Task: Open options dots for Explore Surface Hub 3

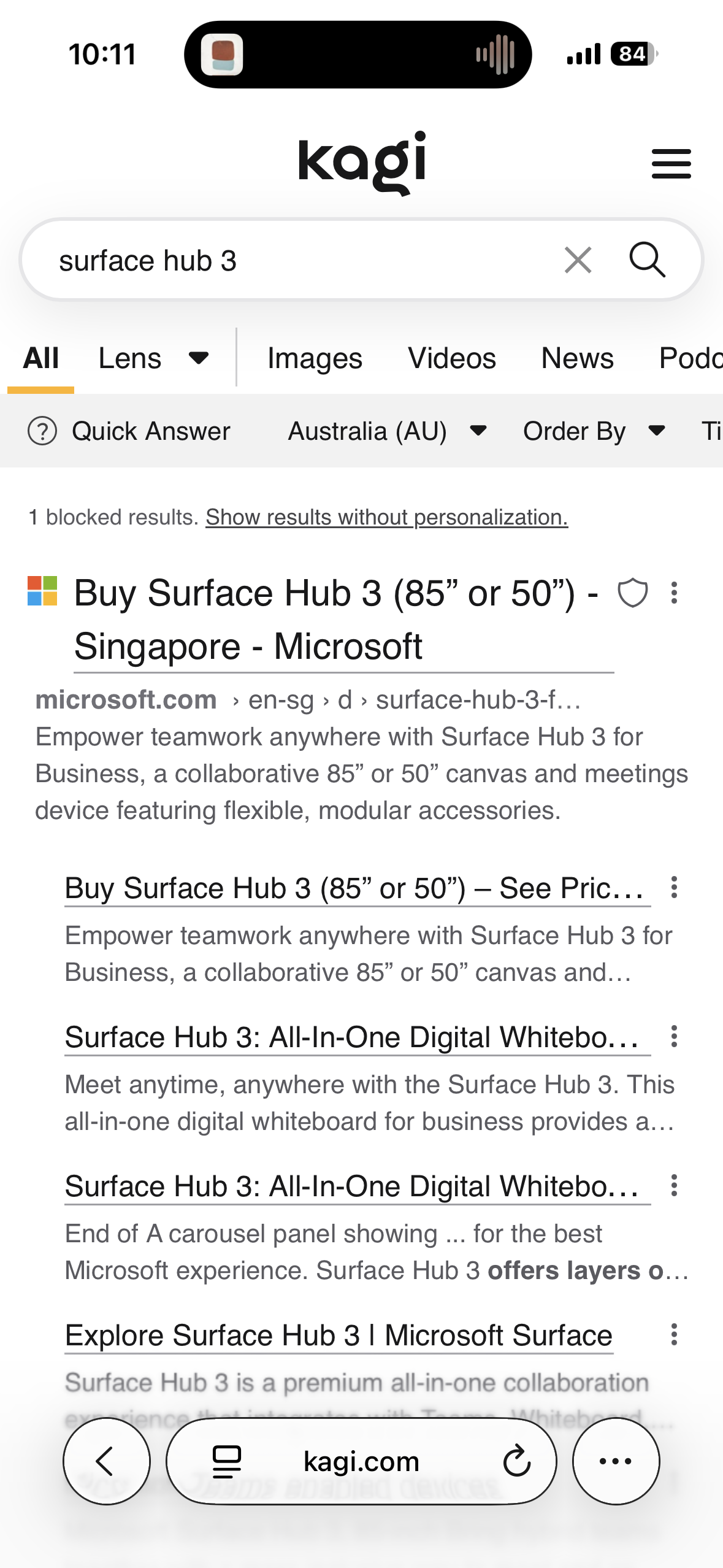Action: [674, 1335]
